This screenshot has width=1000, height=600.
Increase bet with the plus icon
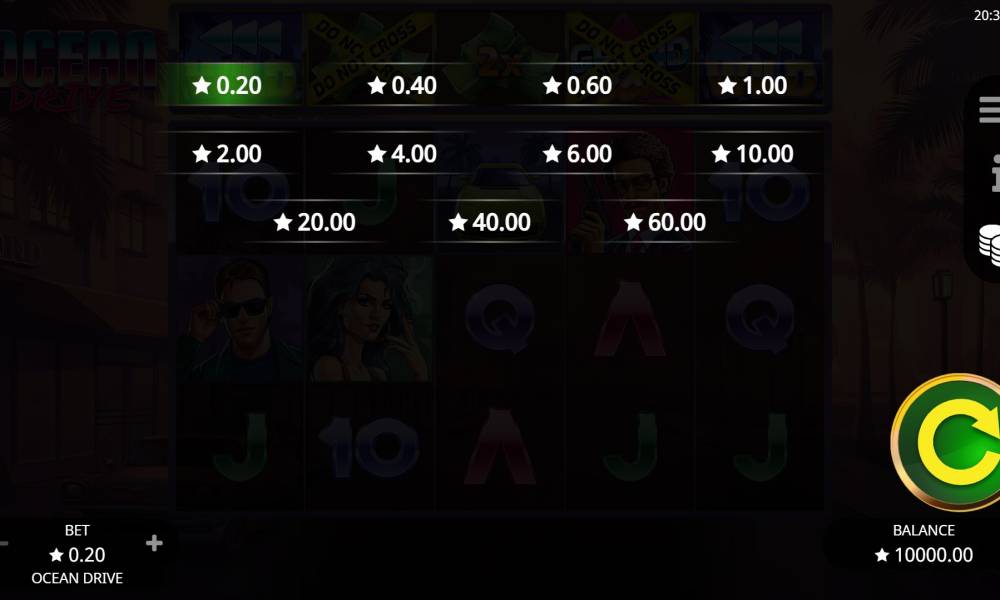pos(154,543)
